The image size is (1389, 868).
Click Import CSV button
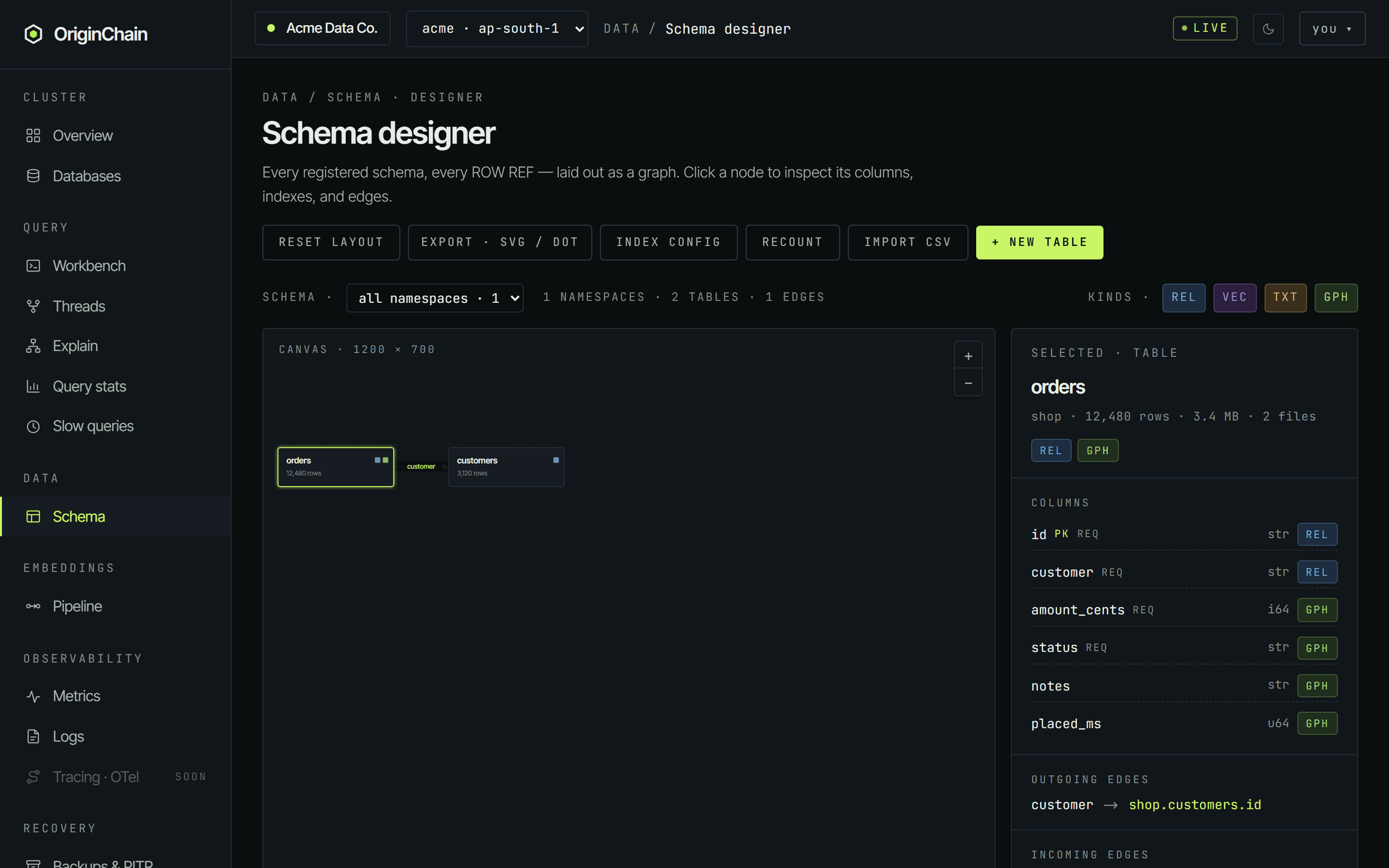pos(908,242)
